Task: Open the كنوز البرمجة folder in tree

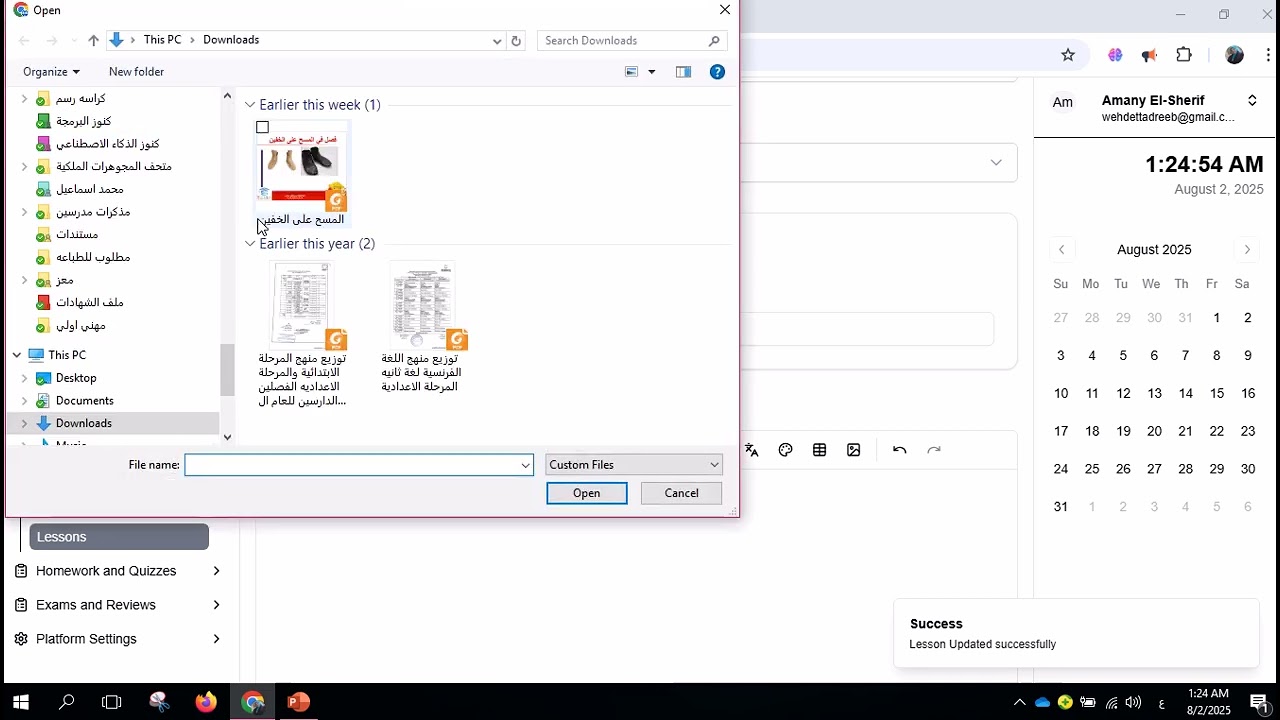Action: click(84, 121)
